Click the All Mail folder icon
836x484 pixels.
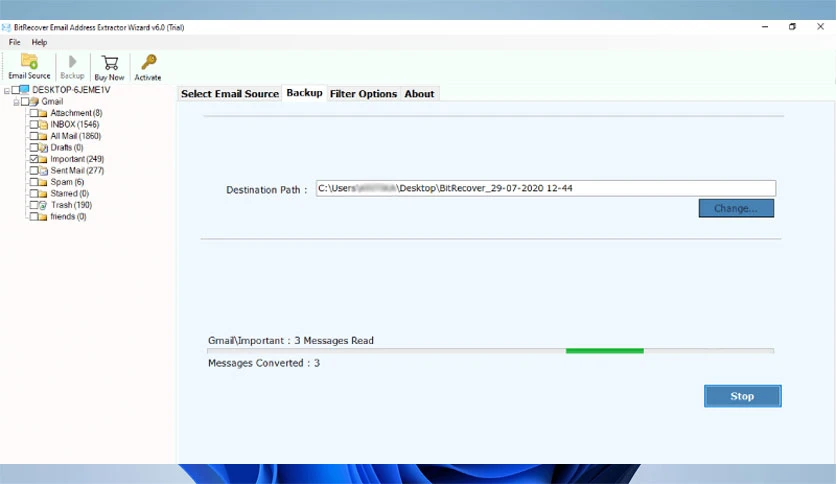coord(43,136)
